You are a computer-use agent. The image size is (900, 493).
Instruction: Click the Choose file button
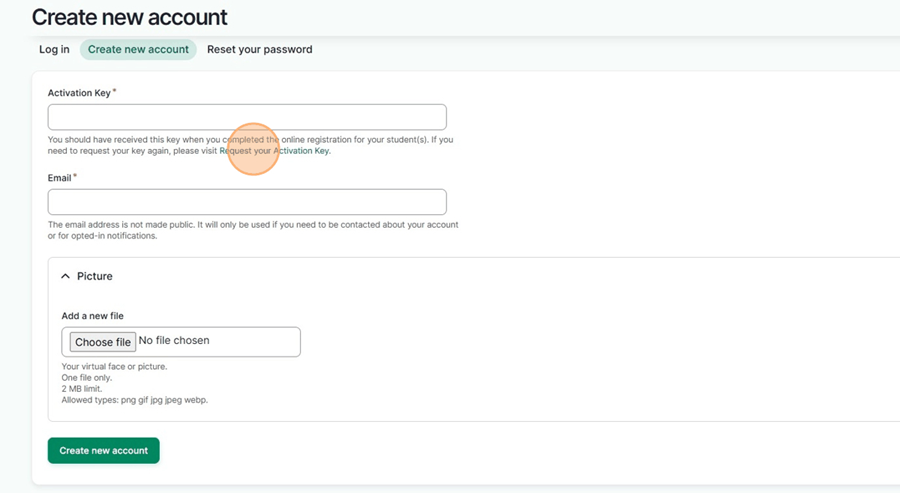103,342
